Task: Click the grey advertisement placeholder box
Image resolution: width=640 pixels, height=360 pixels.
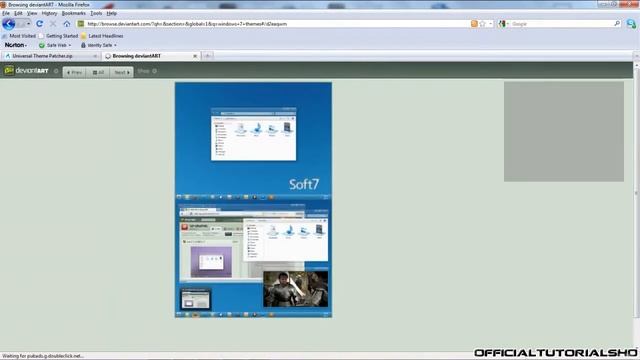Action: [564, 131]
